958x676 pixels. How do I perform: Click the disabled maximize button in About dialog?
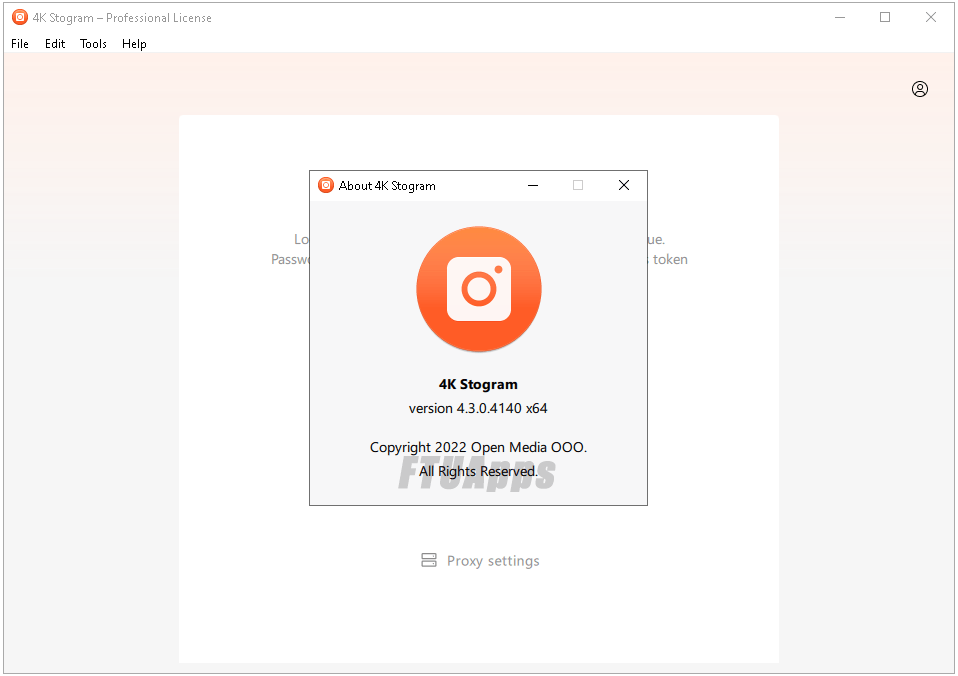click(577, 185)
